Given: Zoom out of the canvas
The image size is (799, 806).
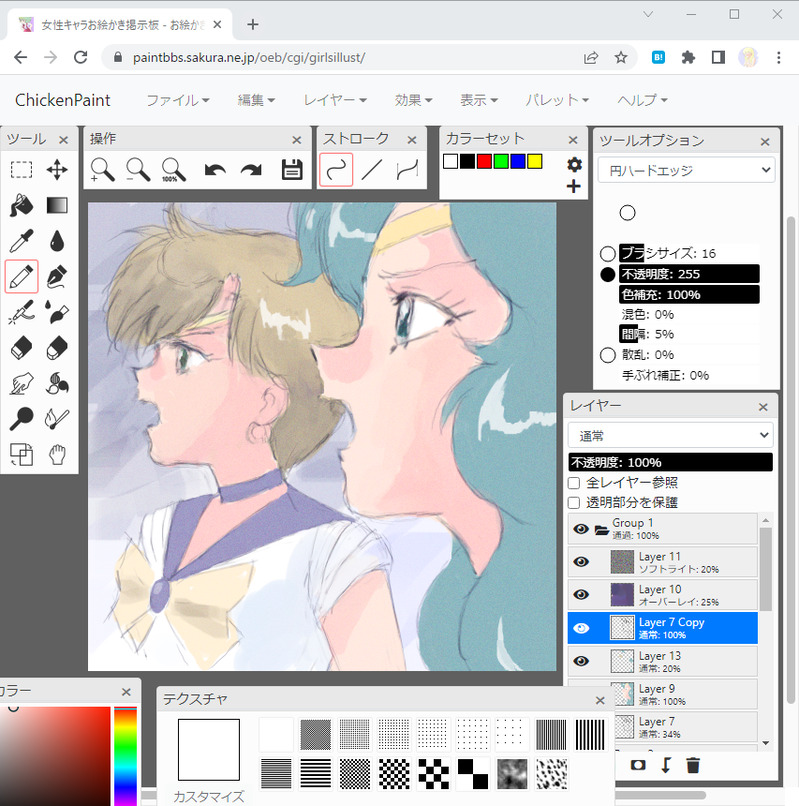Looking at the screenshot, I should [138, 170].
